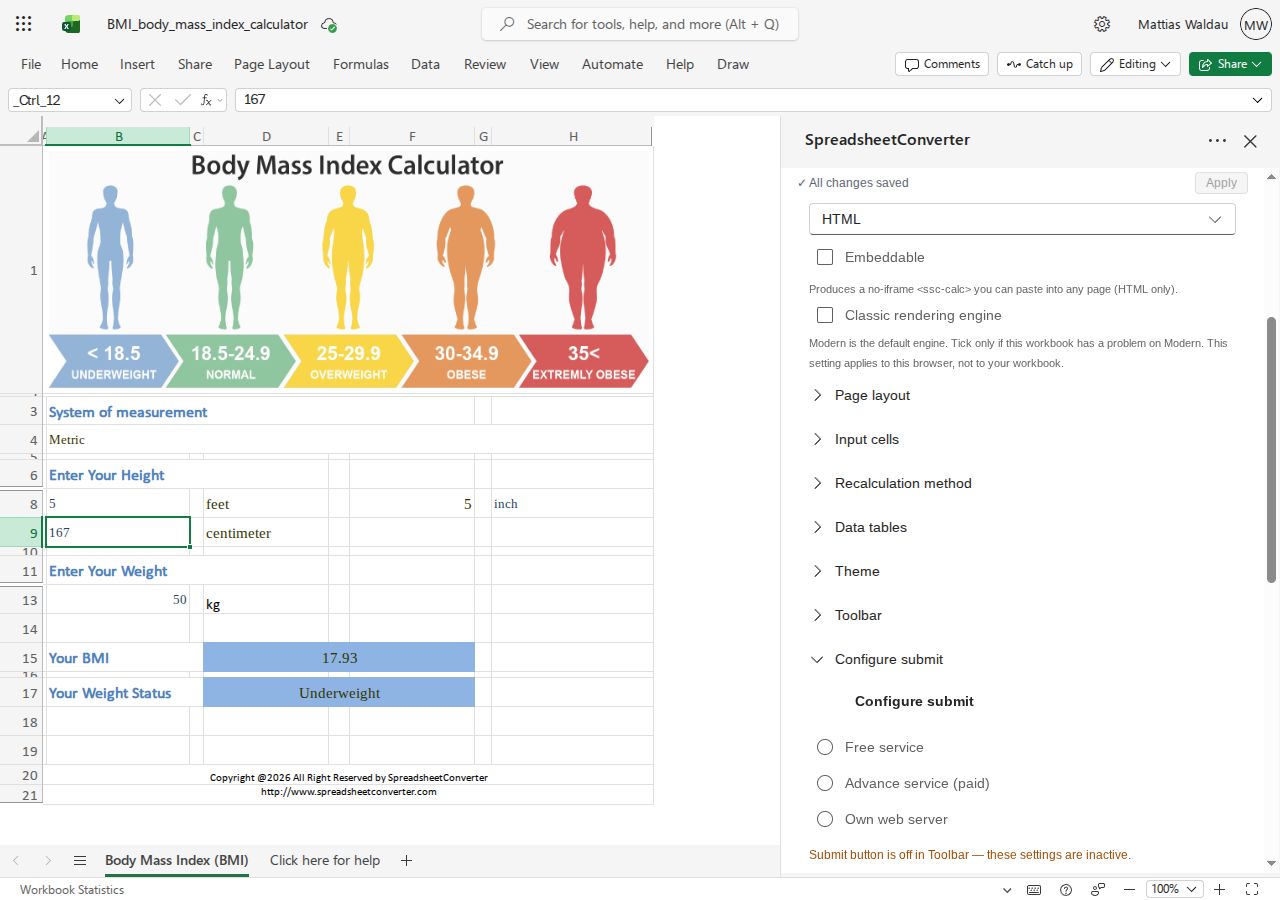Add a new sheet with plus icon
Screen dimensions: 1280x900
coord(406,860)
